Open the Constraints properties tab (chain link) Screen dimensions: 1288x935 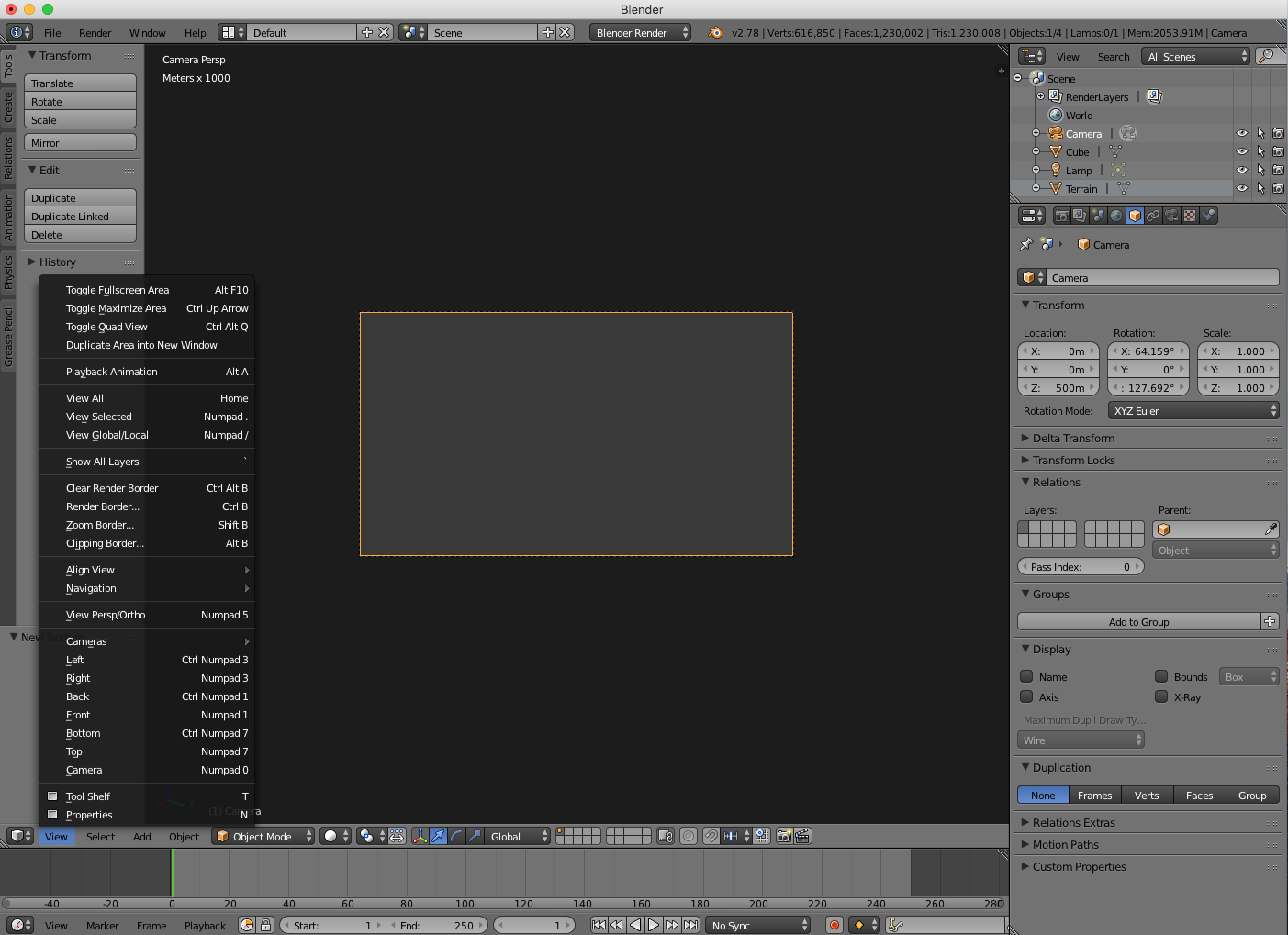(1153, 216)
